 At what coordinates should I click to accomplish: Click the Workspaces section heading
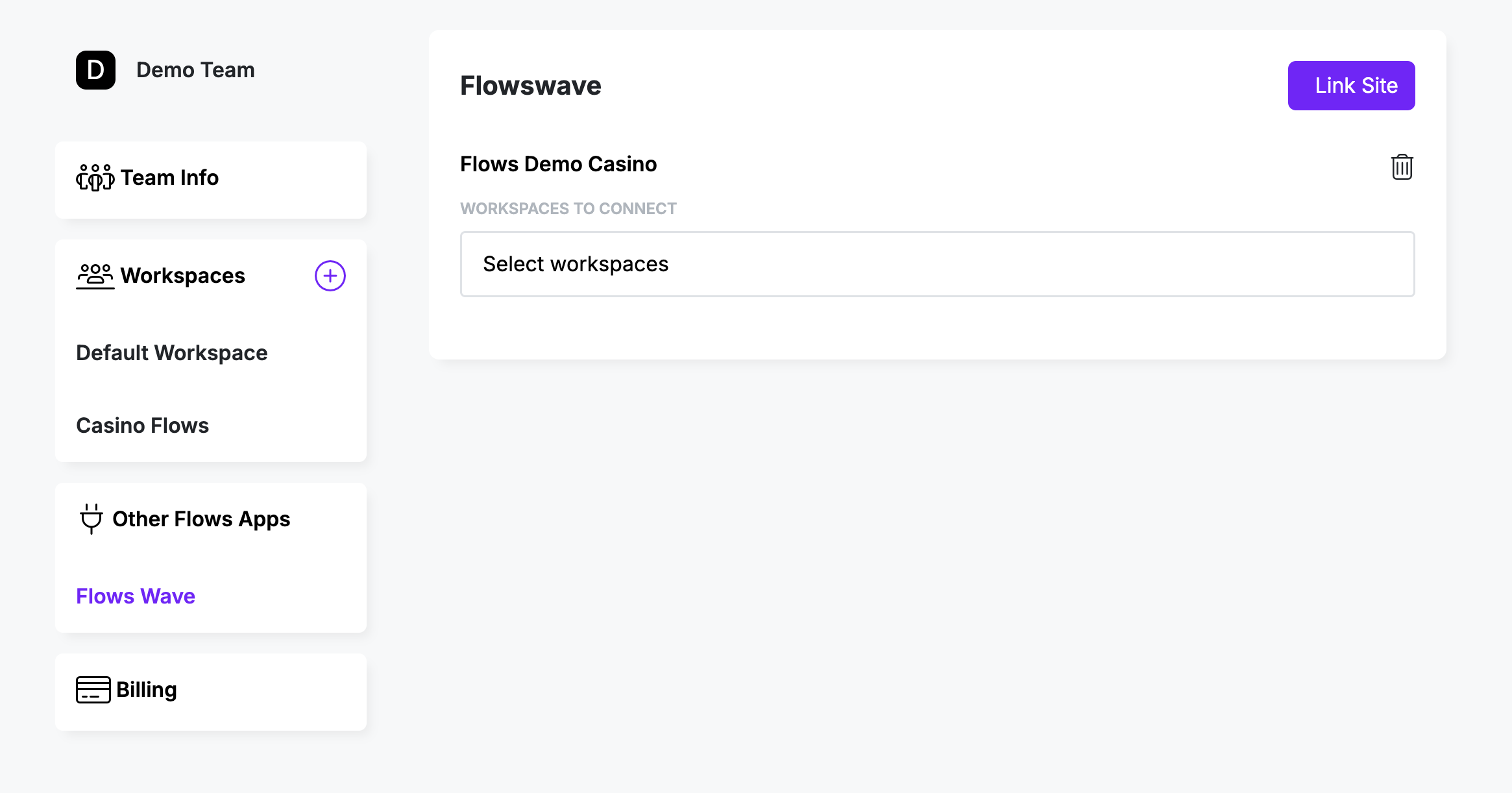point(183,276)
